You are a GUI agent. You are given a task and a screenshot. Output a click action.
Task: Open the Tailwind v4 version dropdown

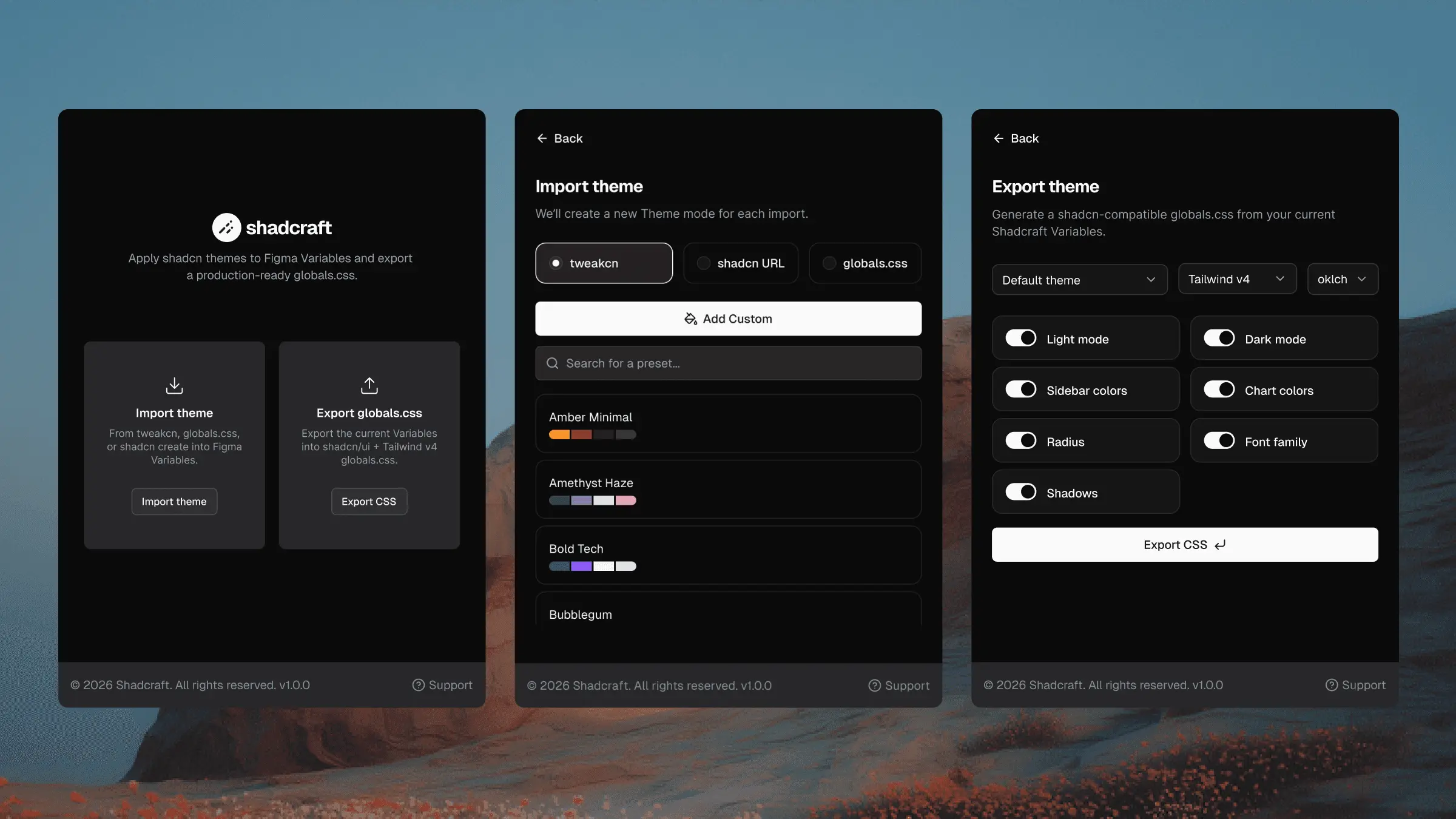pyautogui.click(x=1237, y=279)
